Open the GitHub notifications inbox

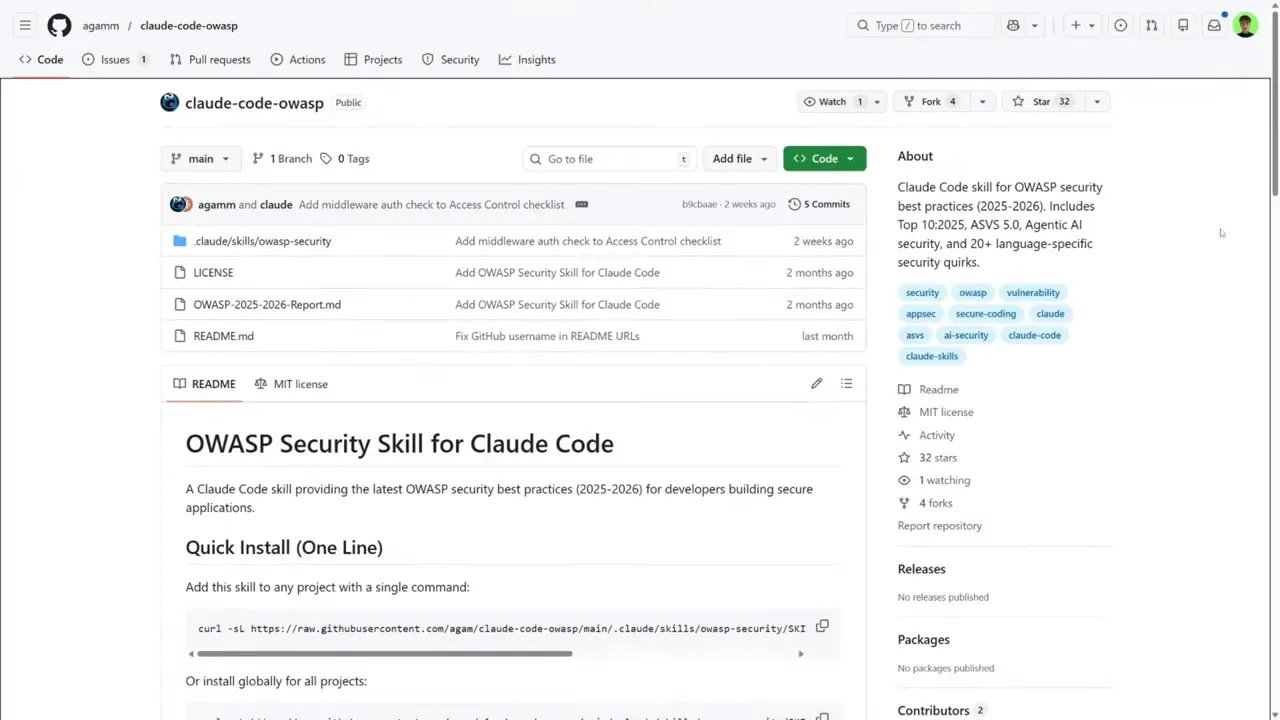(1214, 25)
